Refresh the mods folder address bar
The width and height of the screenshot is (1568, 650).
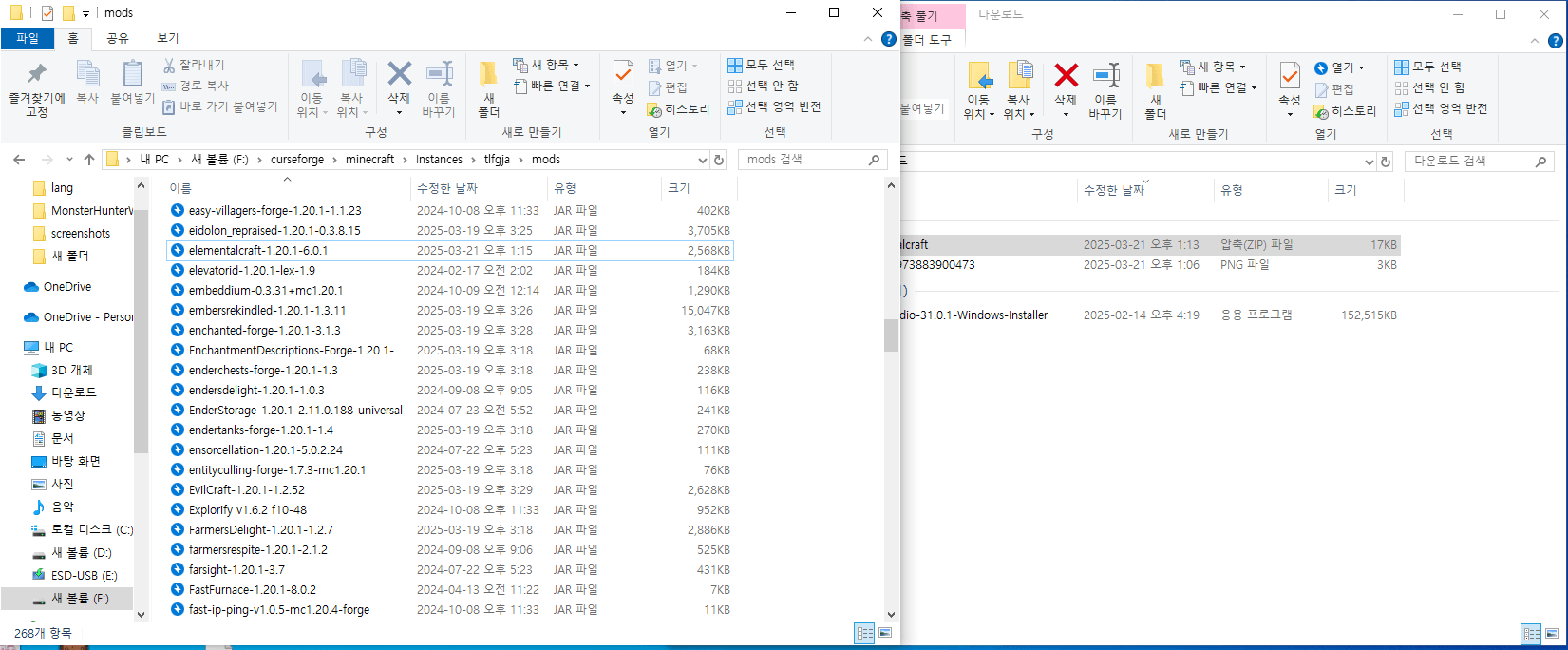[719, 160]
